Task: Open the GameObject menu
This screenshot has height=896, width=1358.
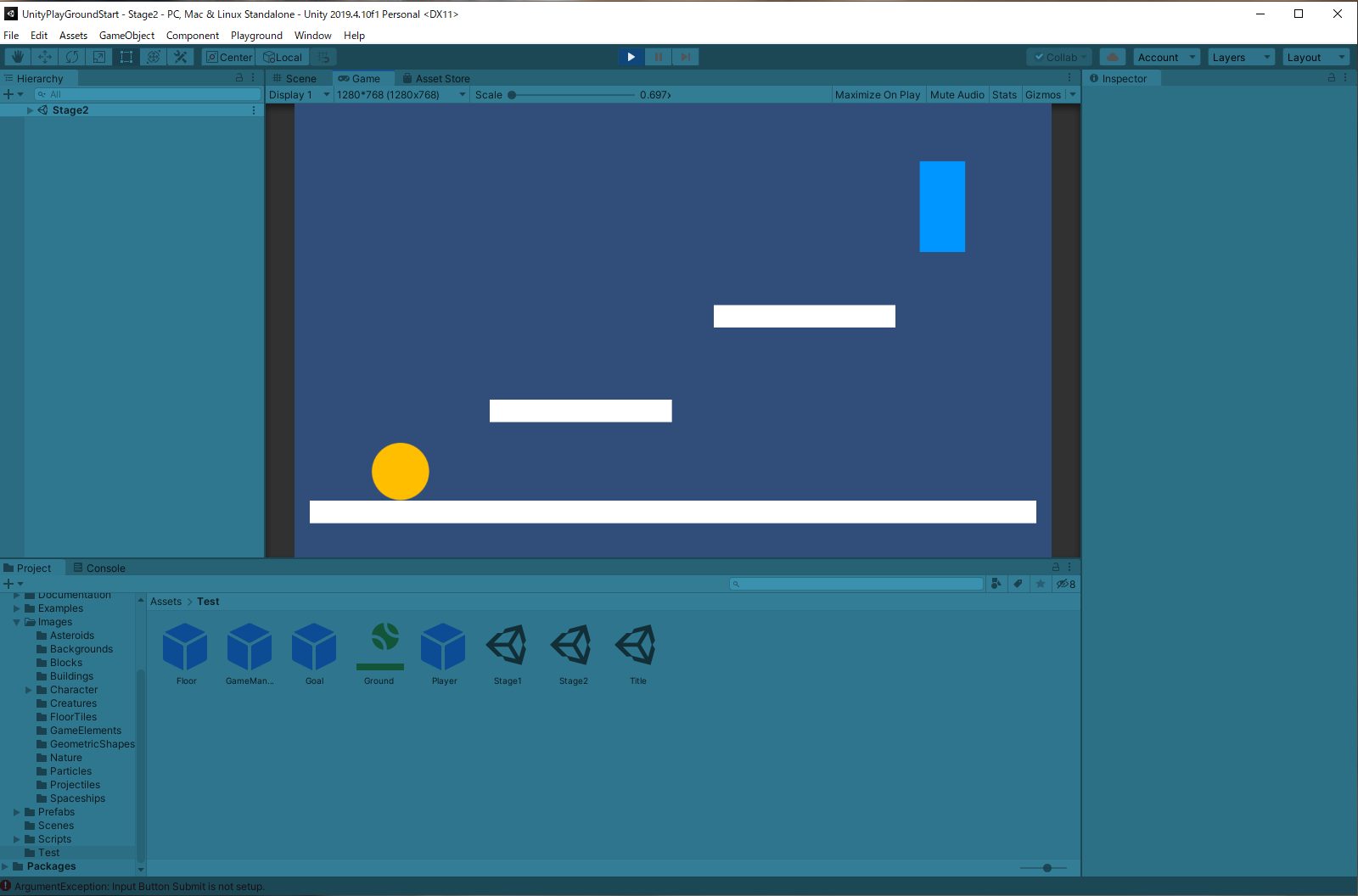Action: [126, 36]
